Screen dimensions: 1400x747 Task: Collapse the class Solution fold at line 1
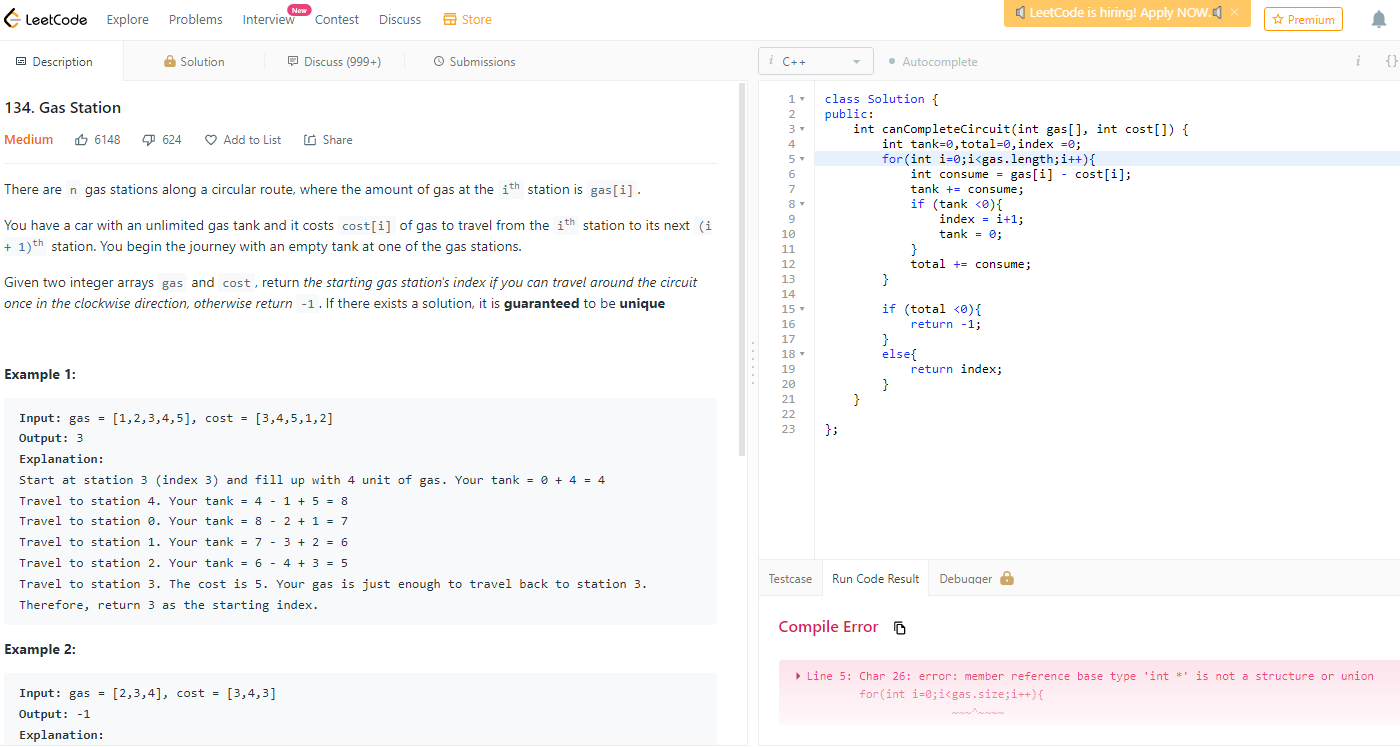[x=802, y=99]
